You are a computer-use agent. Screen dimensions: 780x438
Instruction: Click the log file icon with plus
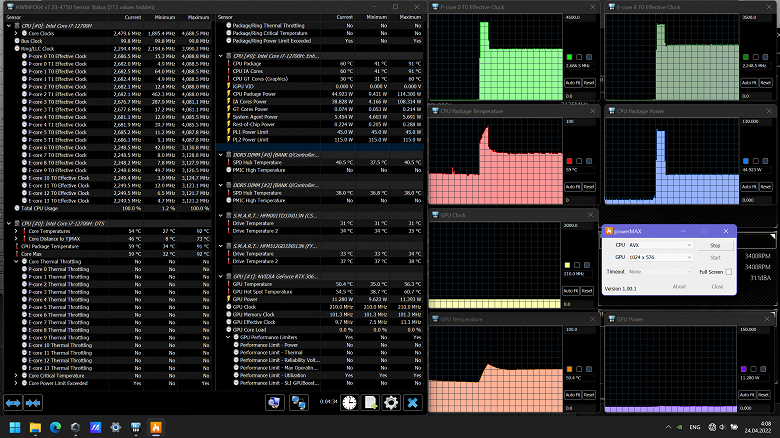coord(370,402)
